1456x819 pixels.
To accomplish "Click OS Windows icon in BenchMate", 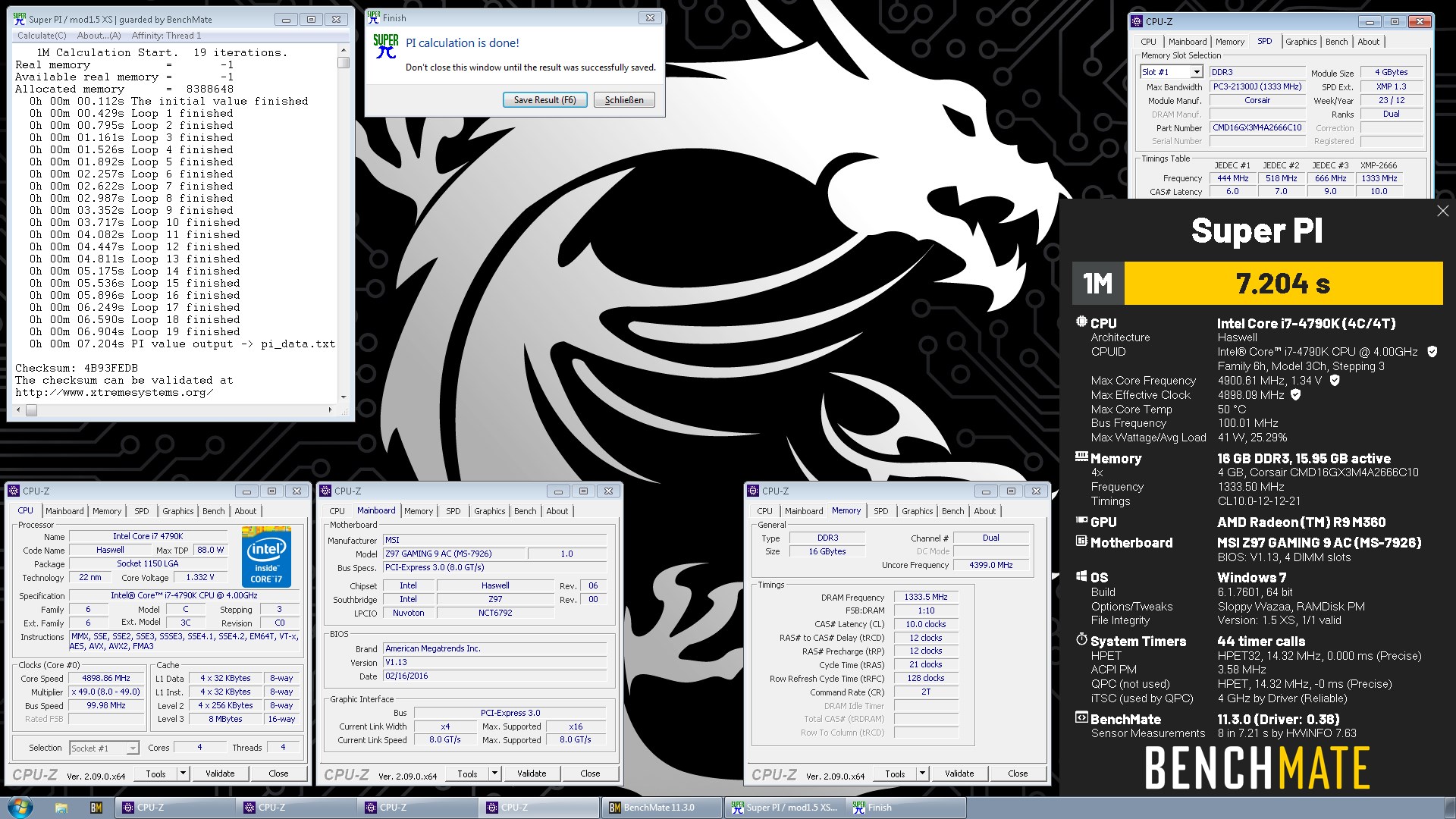I will [1081, 576].
